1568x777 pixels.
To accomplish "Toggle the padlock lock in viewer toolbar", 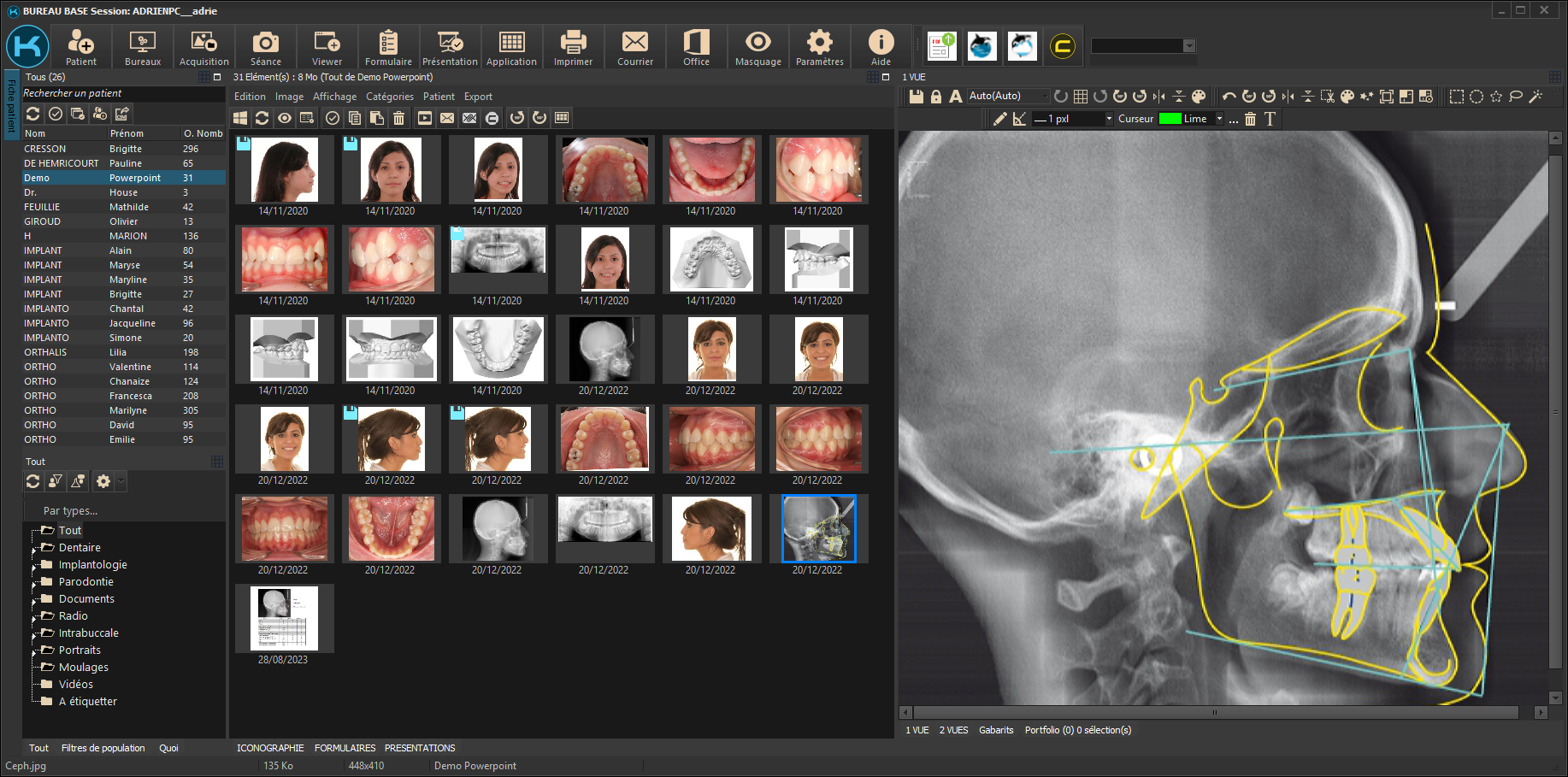I will tap(935, 97).
